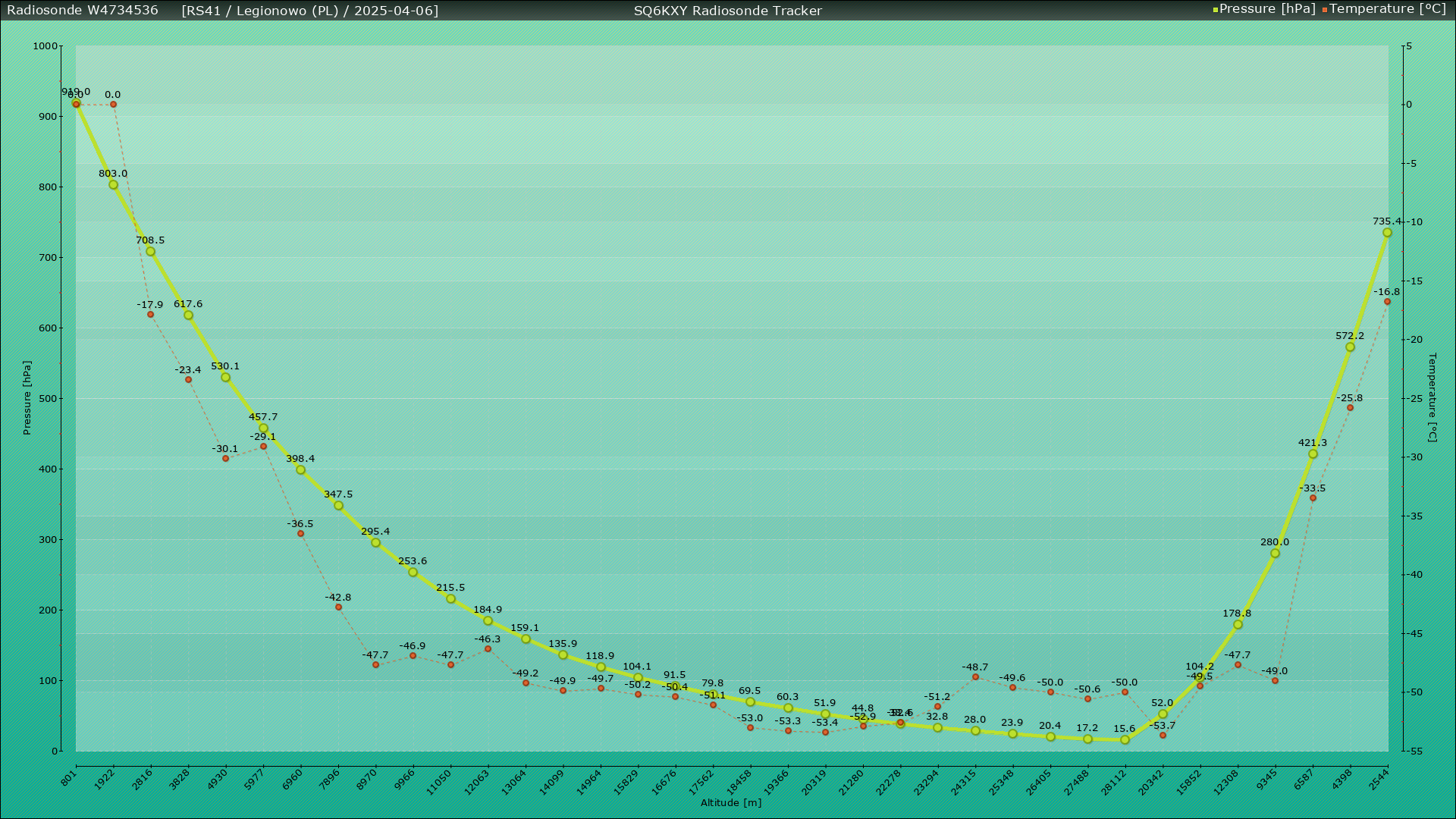1456x819 pixels.
Task: Select the 803.0 hPa pressure point
Action: (113, 185)
